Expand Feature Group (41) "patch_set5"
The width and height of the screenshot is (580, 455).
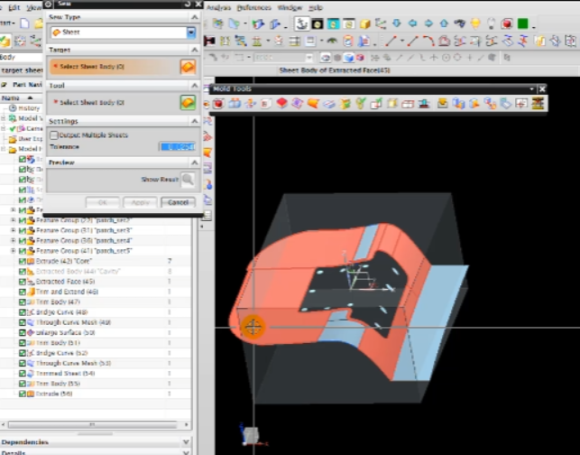pos(13,251)
